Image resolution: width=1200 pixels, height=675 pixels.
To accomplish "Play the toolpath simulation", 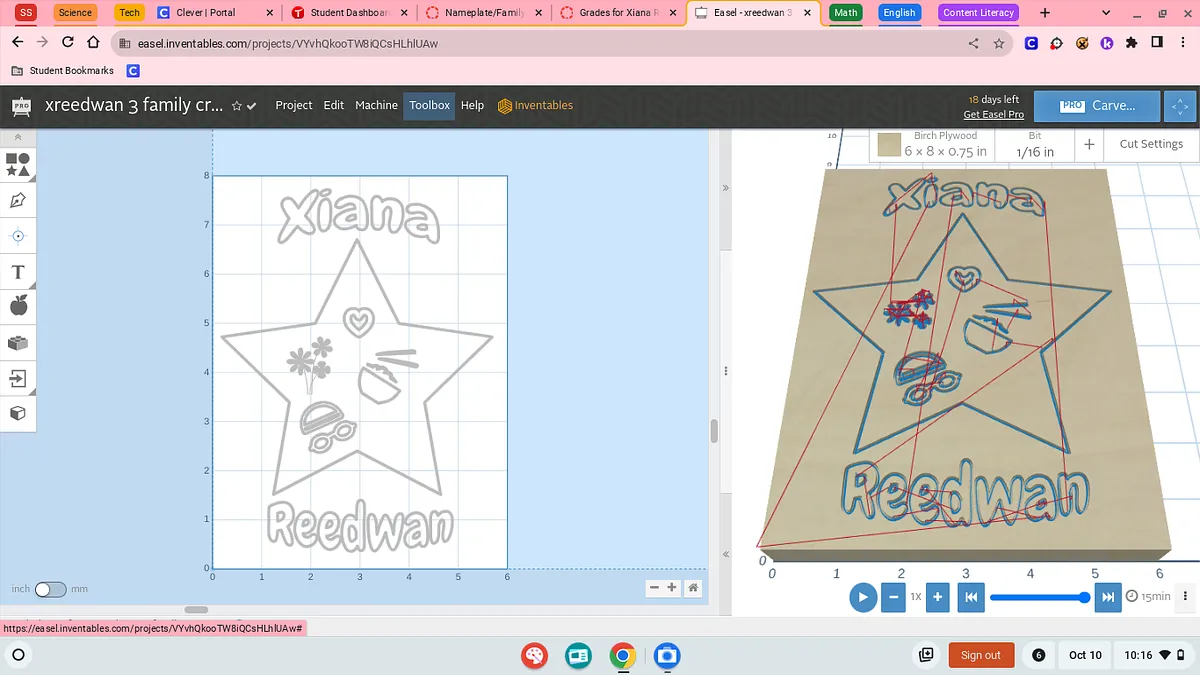I will [863, 597].
